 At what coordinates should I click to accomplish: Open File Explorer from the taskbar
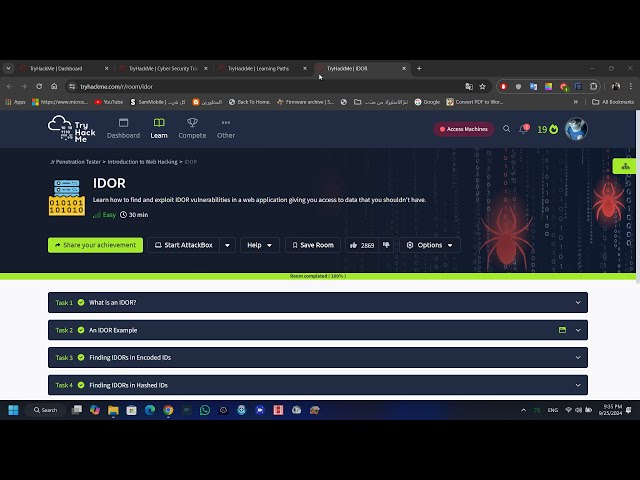[x=113, y=410]
